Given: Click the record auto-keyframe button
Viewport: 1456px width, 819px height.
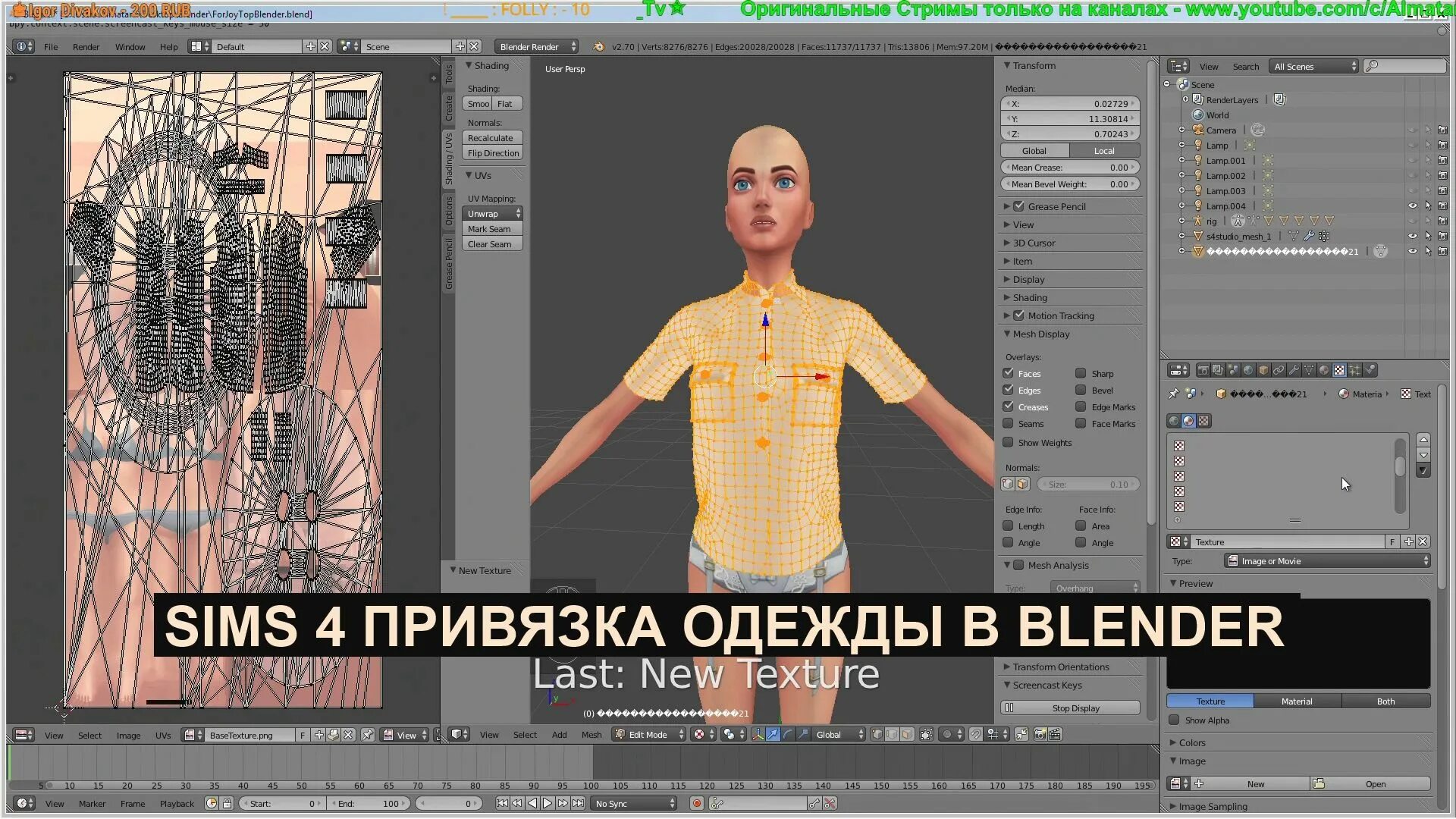Looking at the screenshot, I should (x=697, y=803).
